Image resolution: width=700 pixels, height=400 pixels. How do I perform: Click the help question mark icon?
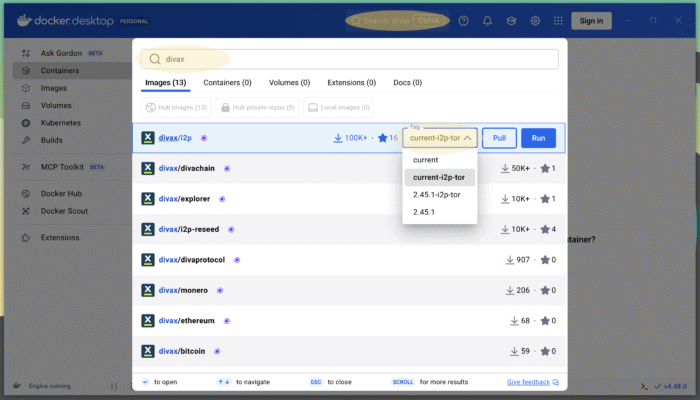[x=463, y=20]
